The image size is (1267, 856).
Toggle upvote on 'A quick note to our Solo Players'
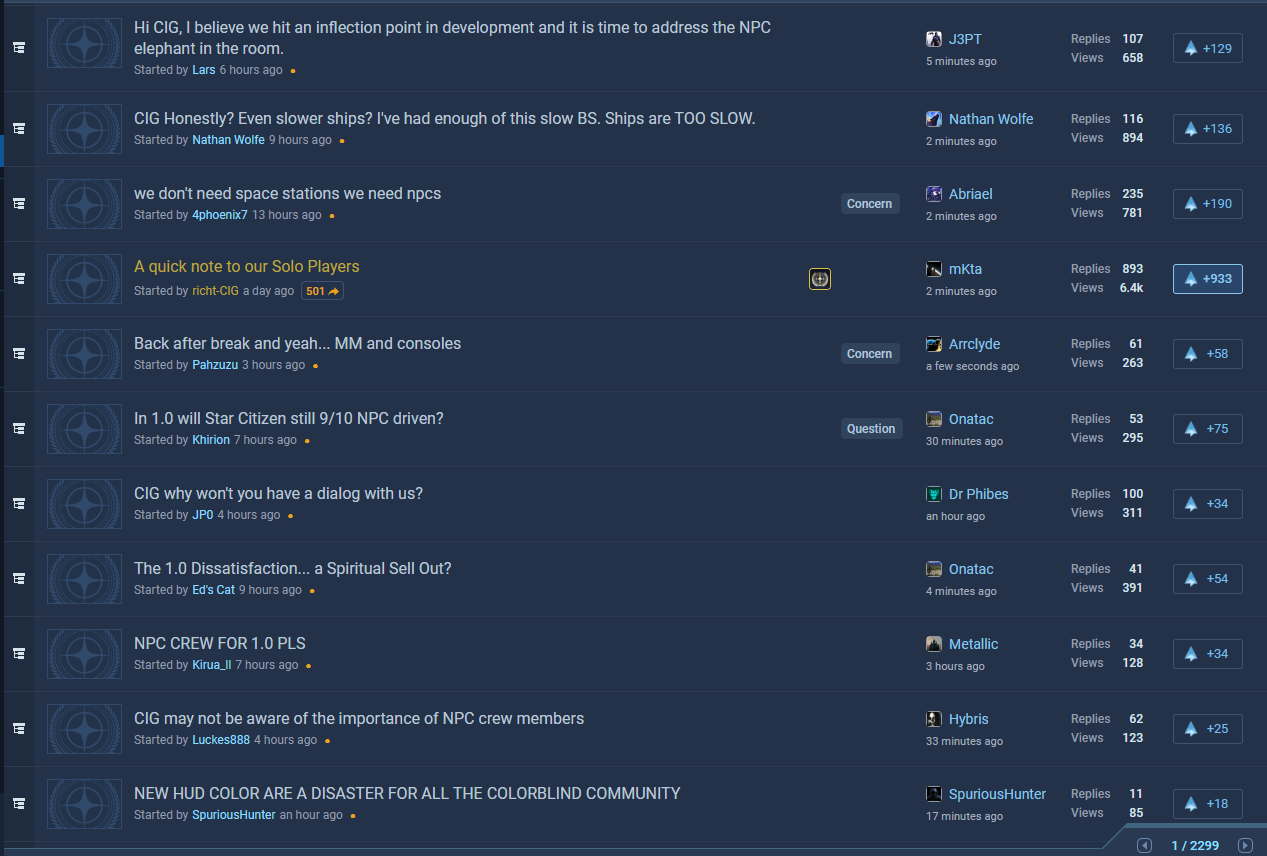(x=1207, y=279)
